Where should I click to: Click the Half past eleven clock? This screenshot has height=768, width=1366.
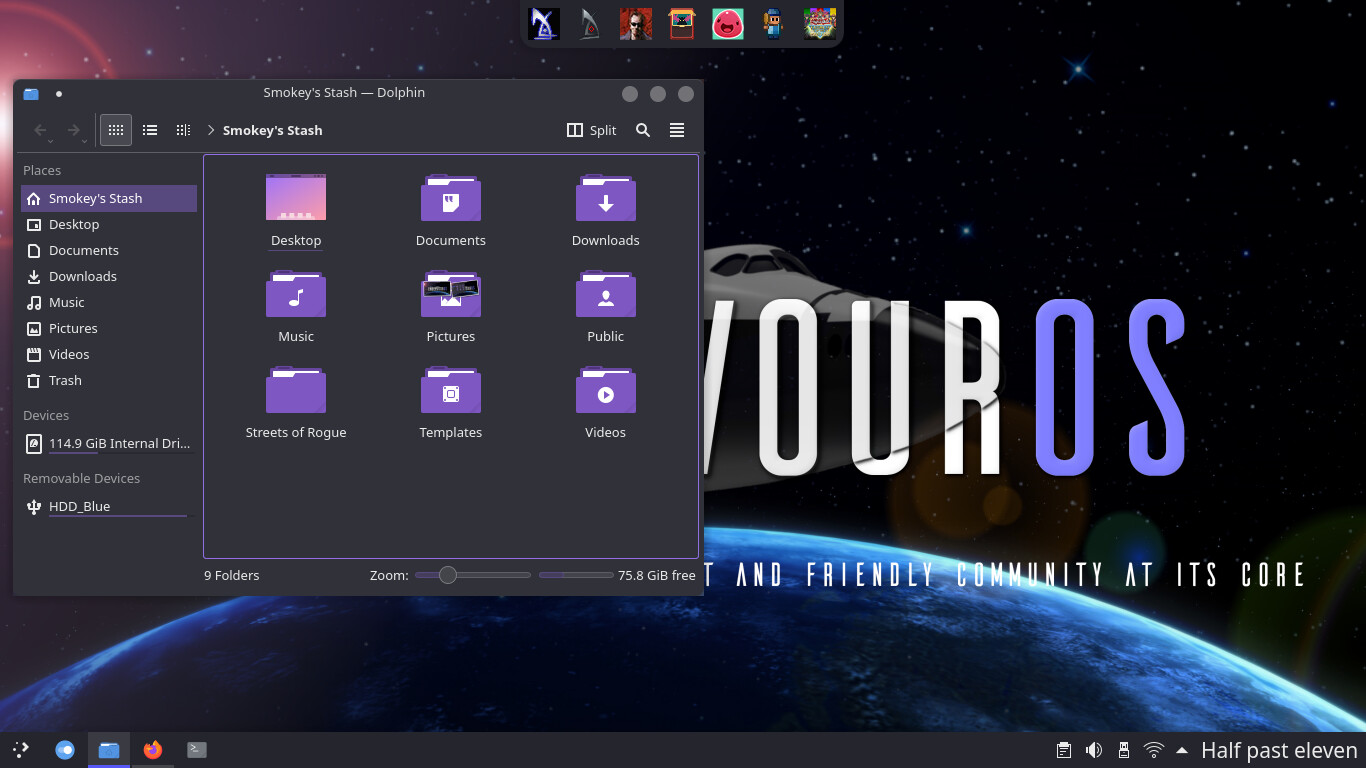[x=1279, y=750]
